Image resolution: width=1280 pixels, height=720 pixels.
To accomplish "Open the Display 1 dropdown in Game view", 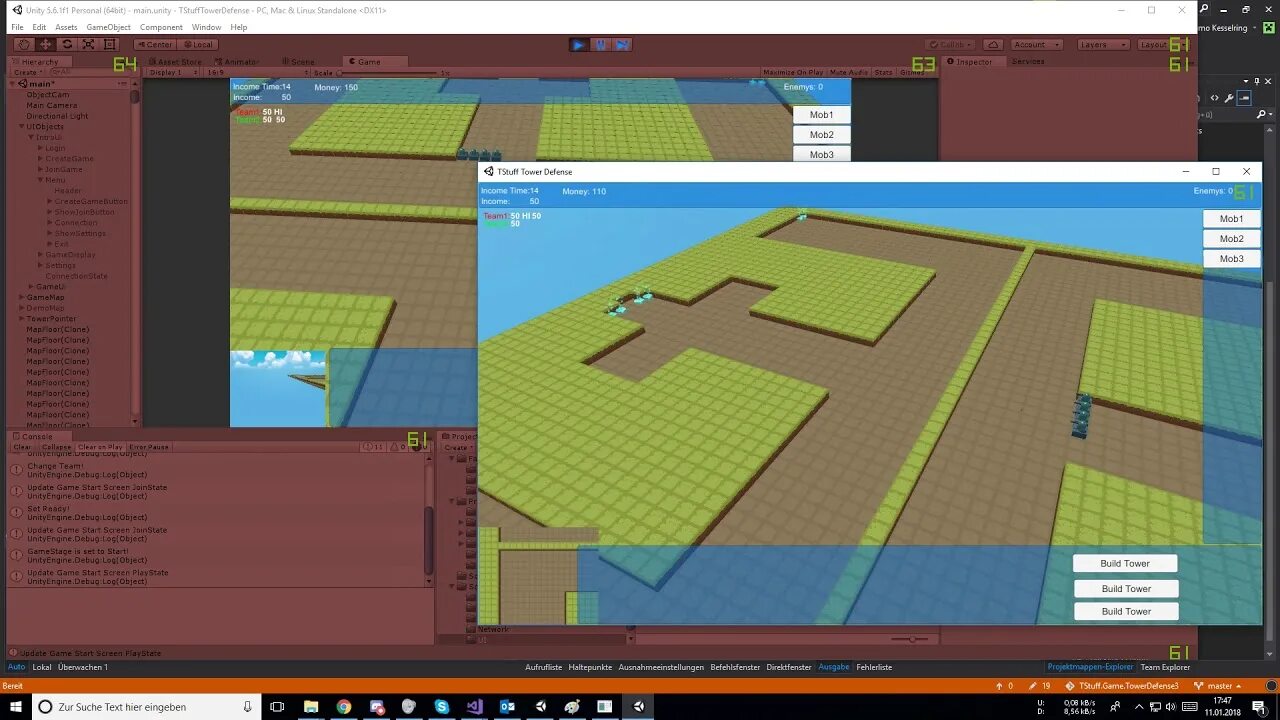I will [172, 72].
